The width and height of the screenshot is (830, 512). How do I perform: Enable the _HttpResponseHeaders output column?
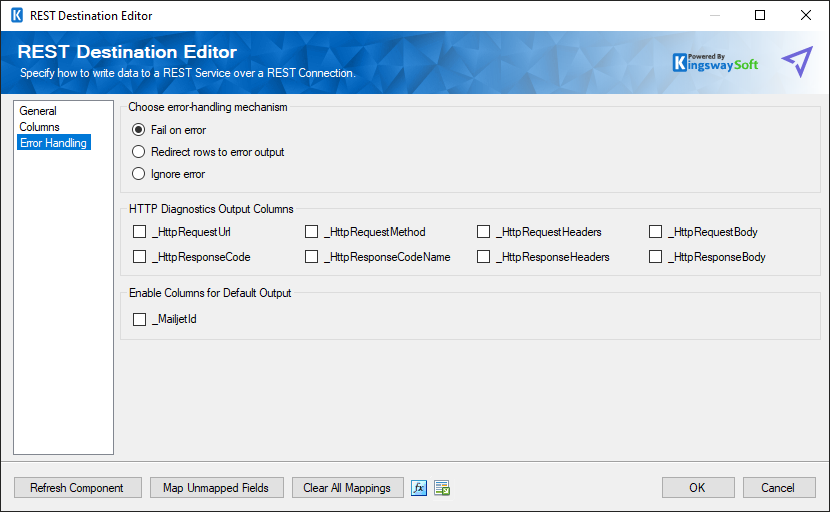pos(483,256)
